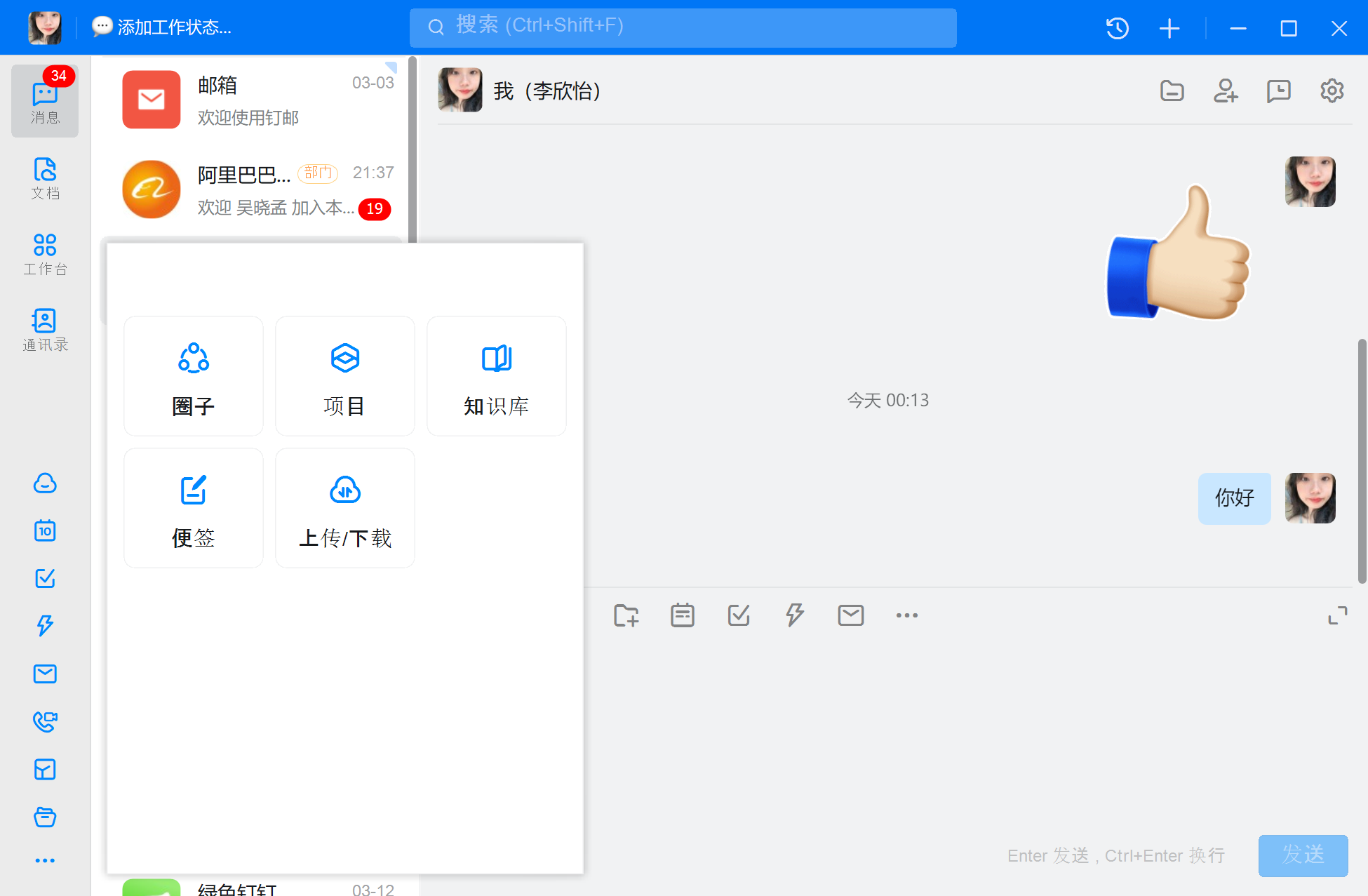Open the Docs (文档) section

coord(45,180)
